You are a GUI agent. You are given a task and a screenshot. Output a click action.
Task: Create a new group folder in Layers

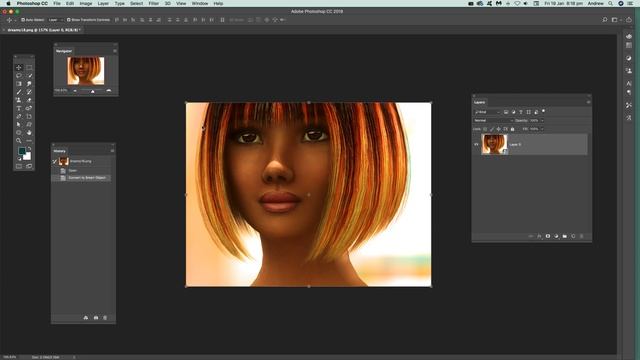(564, 236)
